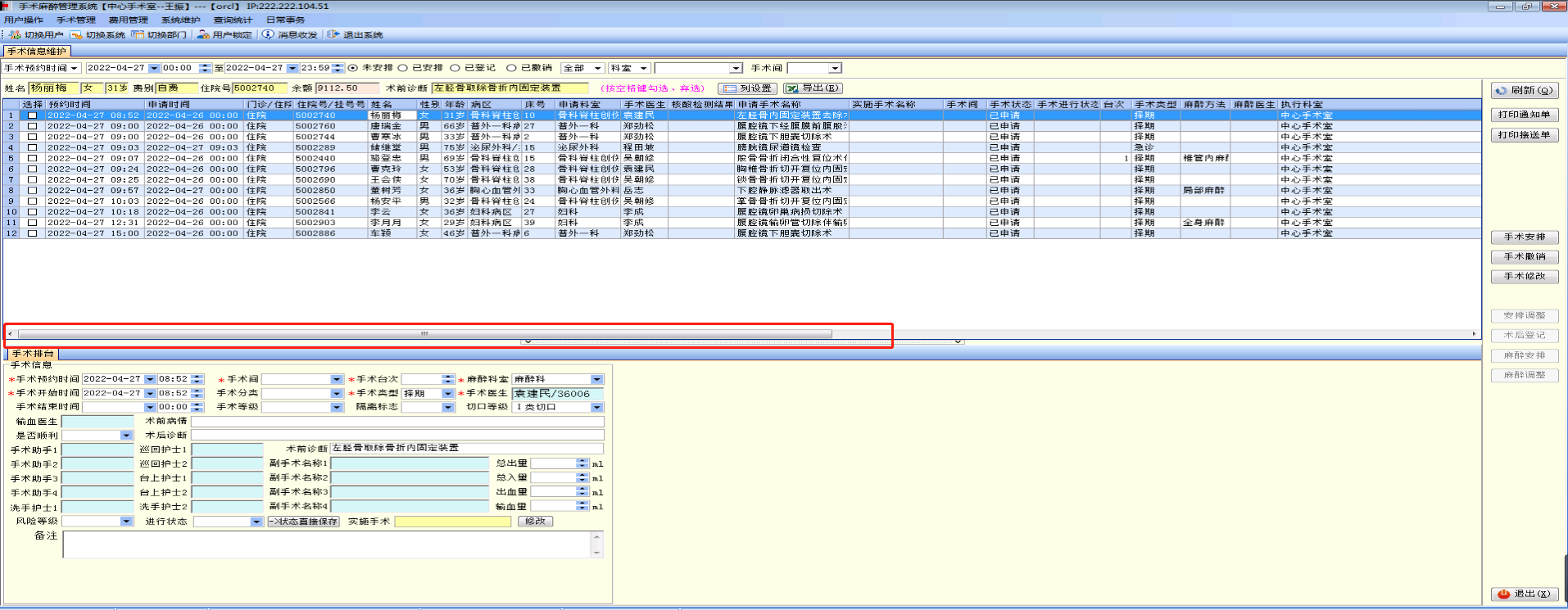Screen dimensions: 1568x610
Task: Click the 手术安排 button
Action: (1525, 237)
